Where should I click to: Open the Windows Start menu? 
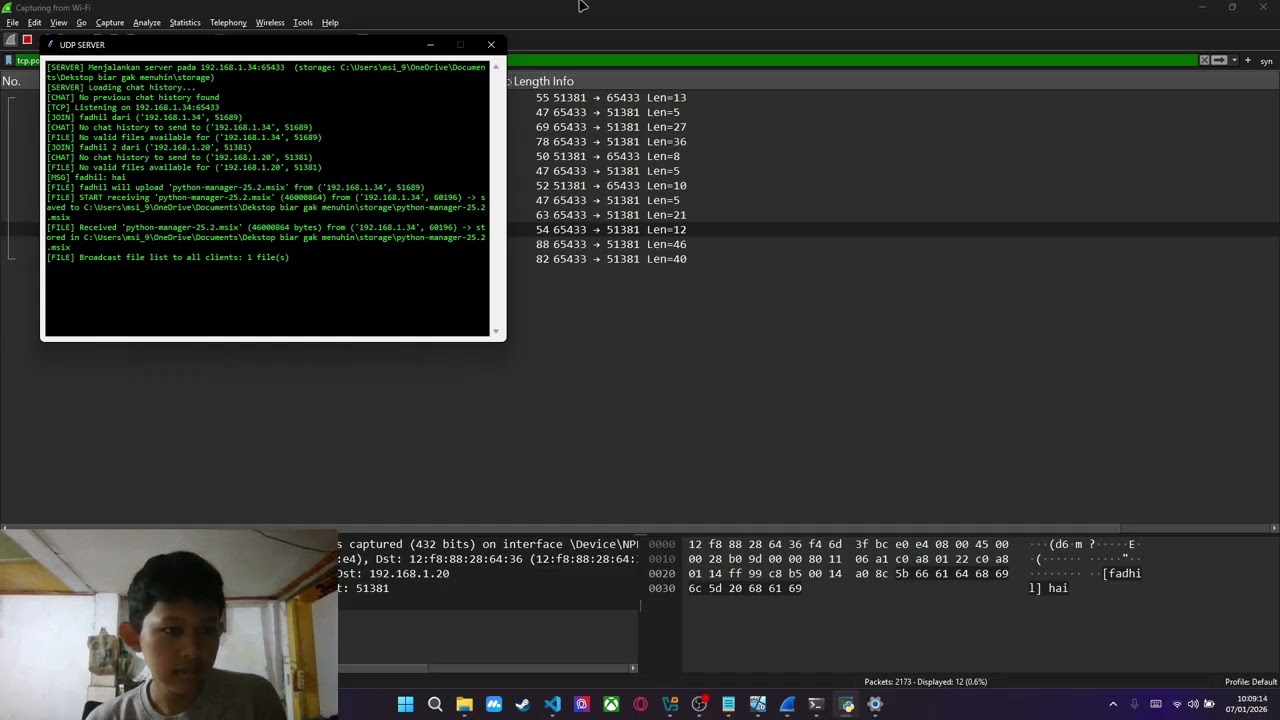[405, 704]
